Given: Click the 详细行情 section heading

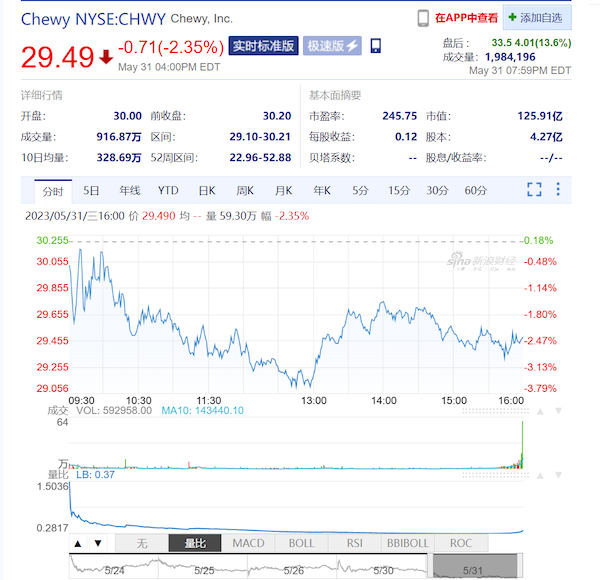Looking at the screenshot, I should tap(42, 95).
